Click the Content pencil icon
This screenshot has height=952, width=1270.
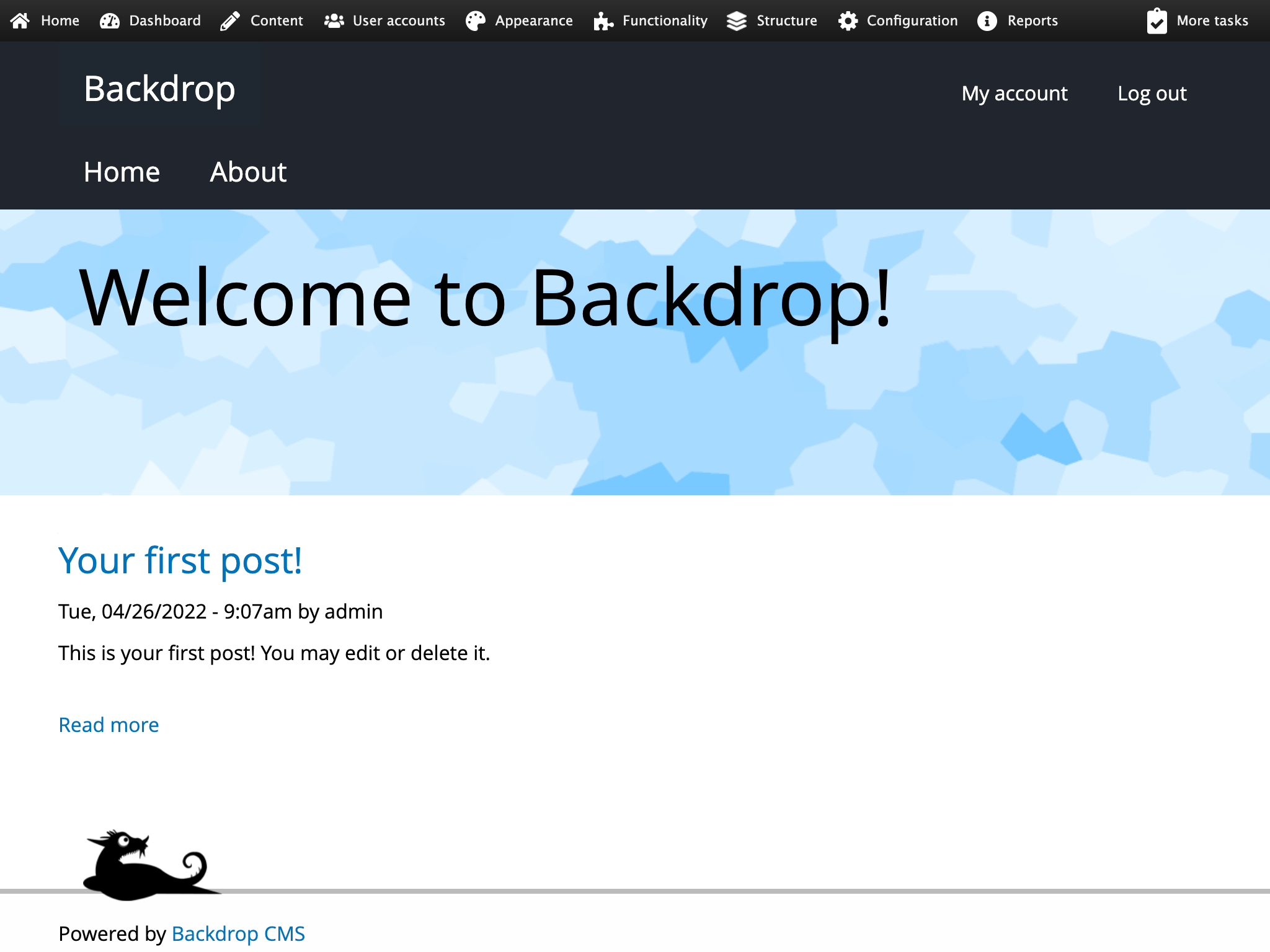point(230,21)
